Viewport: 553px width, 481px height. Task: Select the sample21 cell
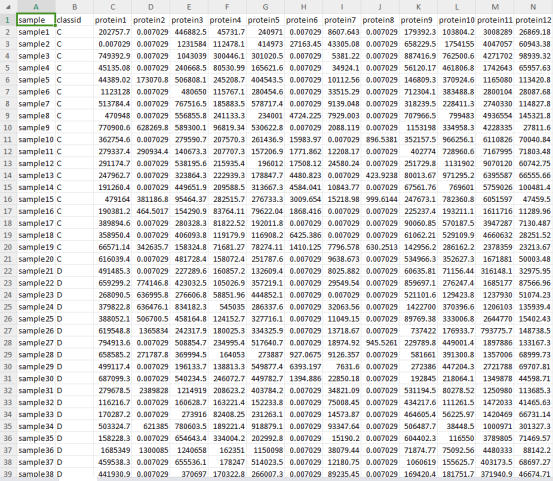coord(36,271)
